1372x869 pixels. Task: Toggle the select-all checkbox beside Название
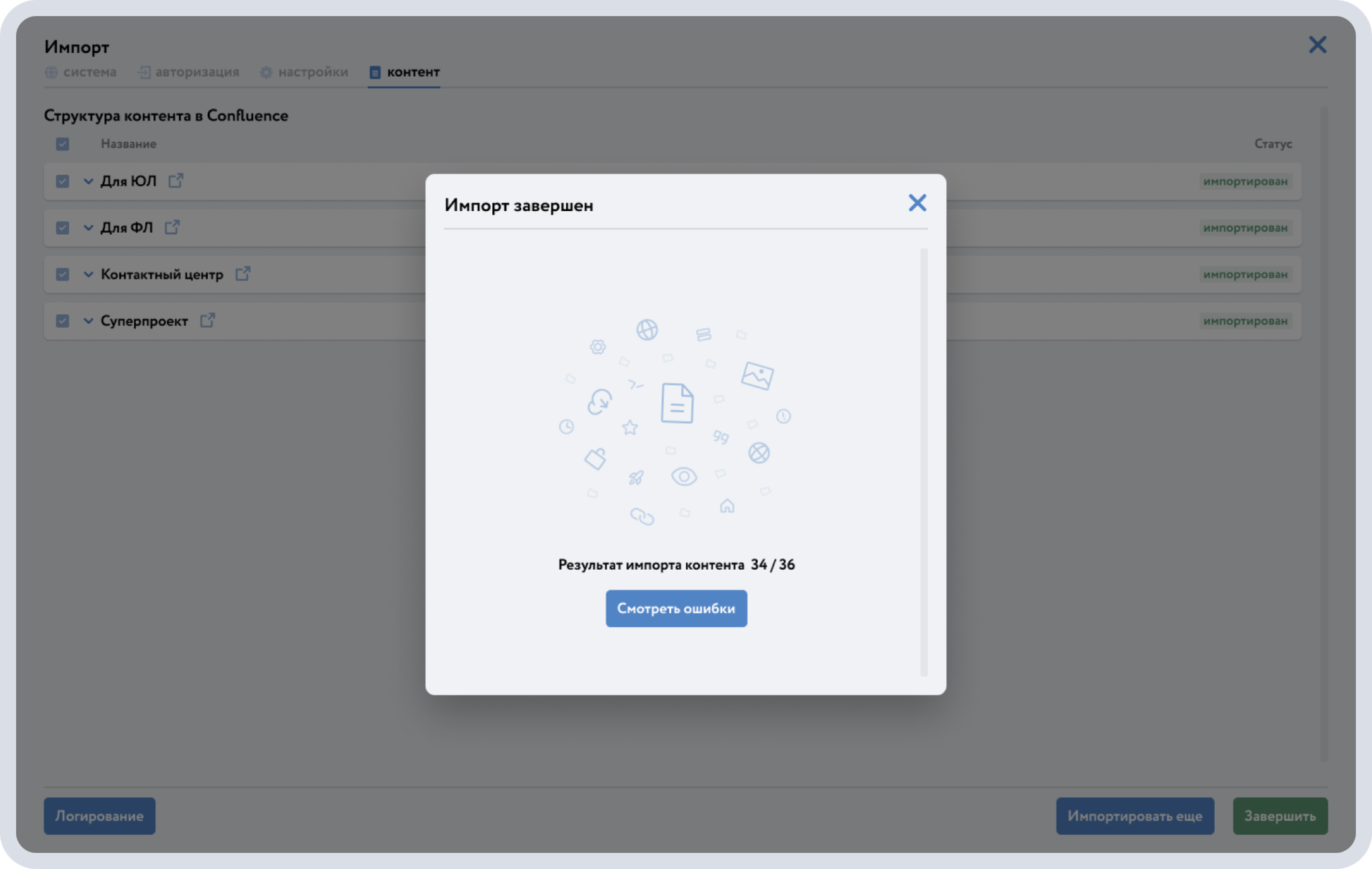point(63,144)
